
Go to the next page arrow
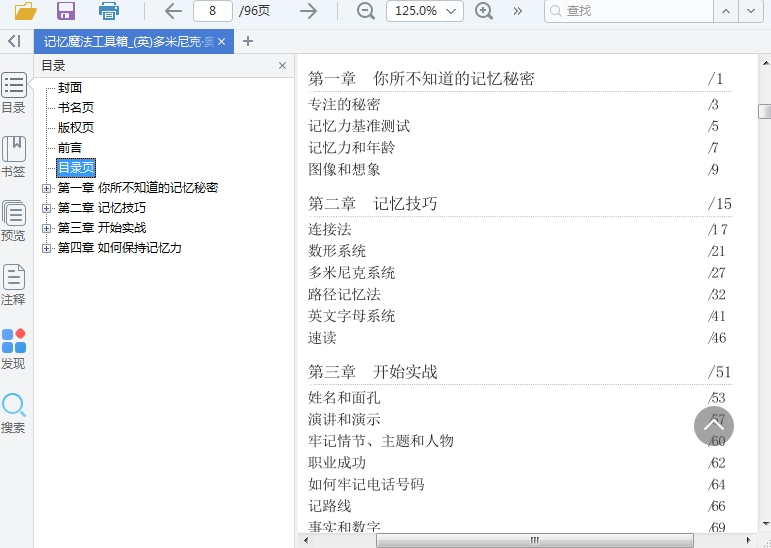point(308,10)
